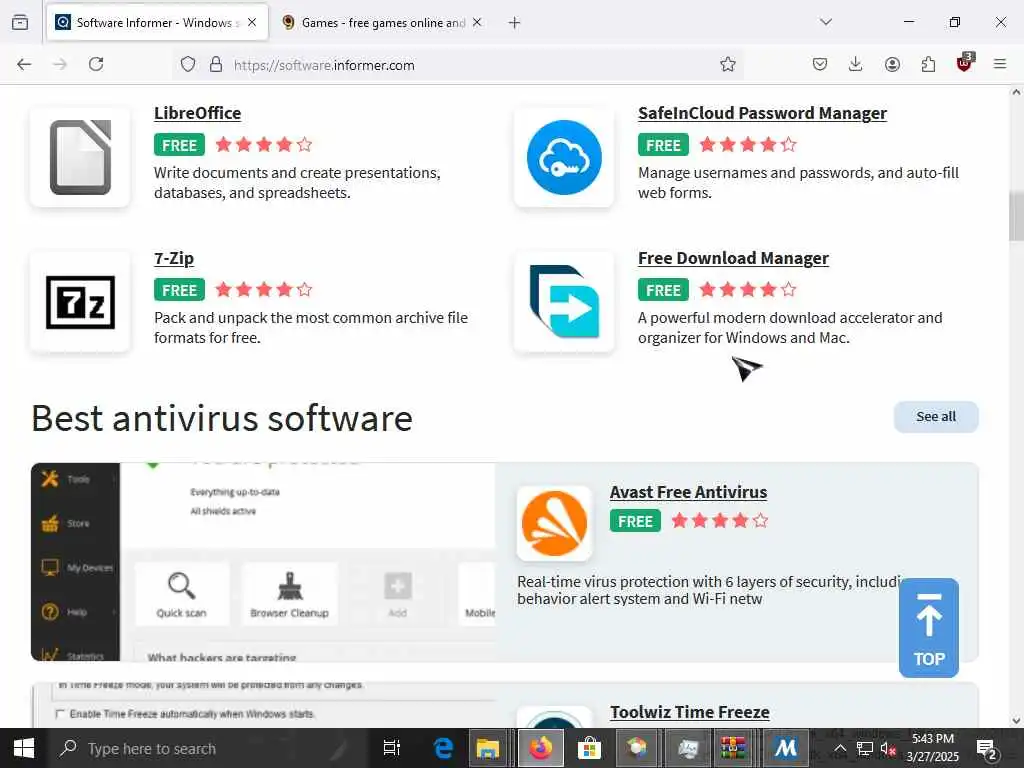Open the Free Download Manager link

(x=733, y=258)
